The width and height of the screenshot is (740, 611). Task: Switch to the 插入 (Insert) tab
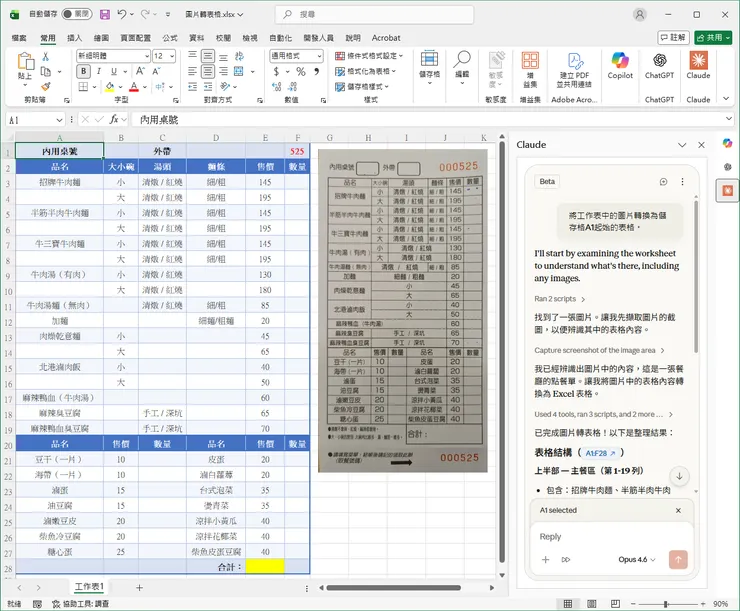click(75, 38)
